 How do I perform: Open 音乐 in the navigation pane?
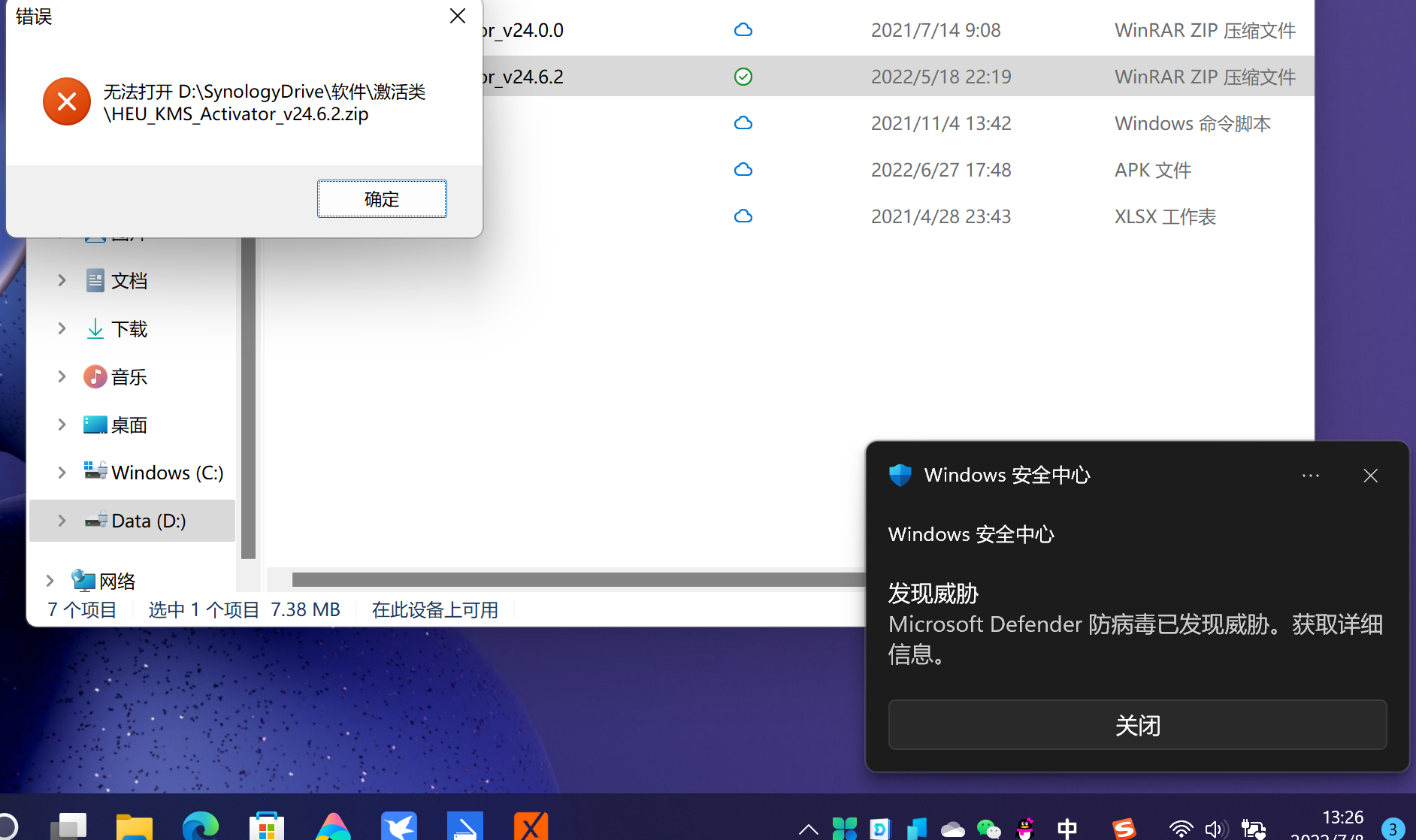tap(116, 376)
